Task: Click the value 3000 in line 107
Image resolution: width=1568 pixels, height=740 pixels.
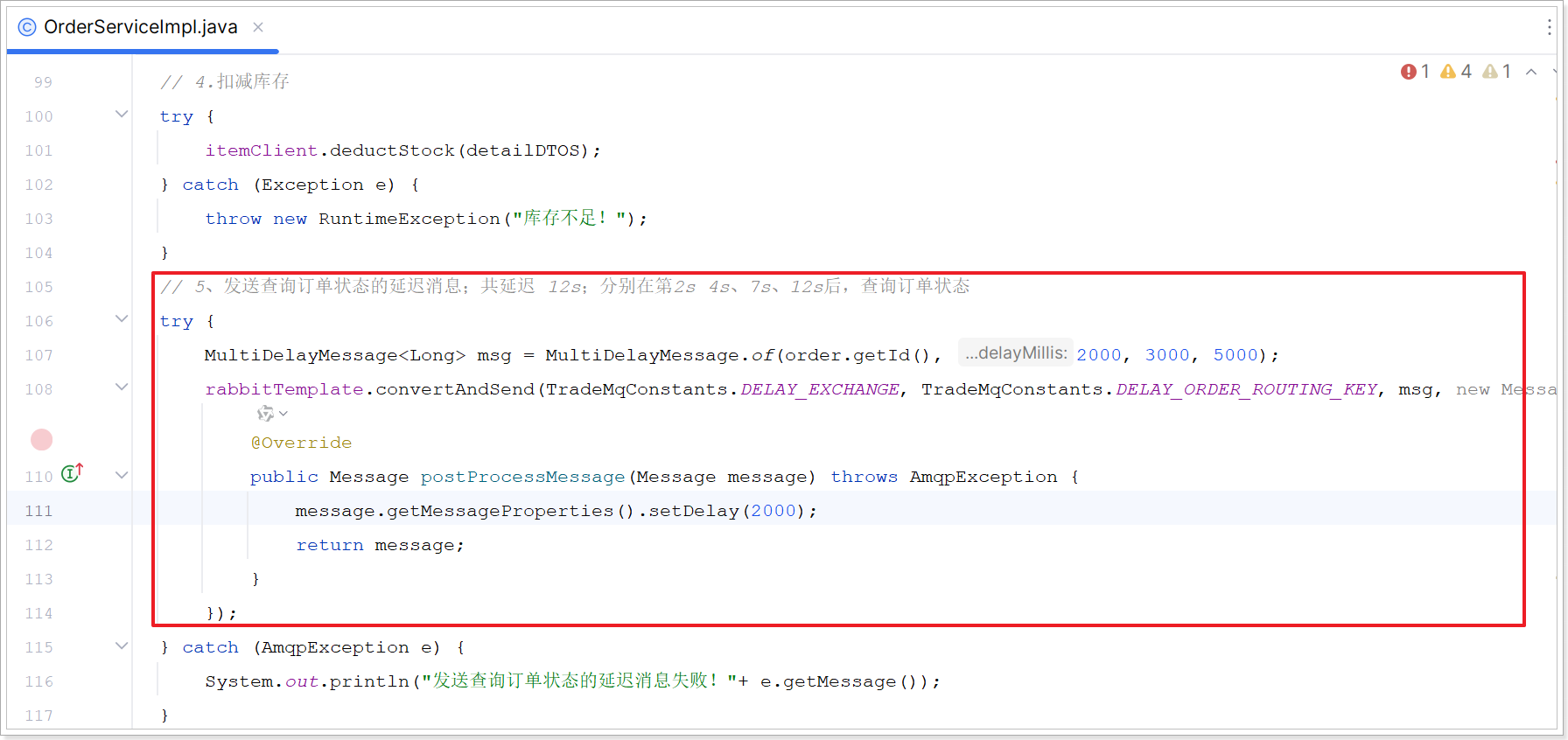Action: click(1167, 355)
